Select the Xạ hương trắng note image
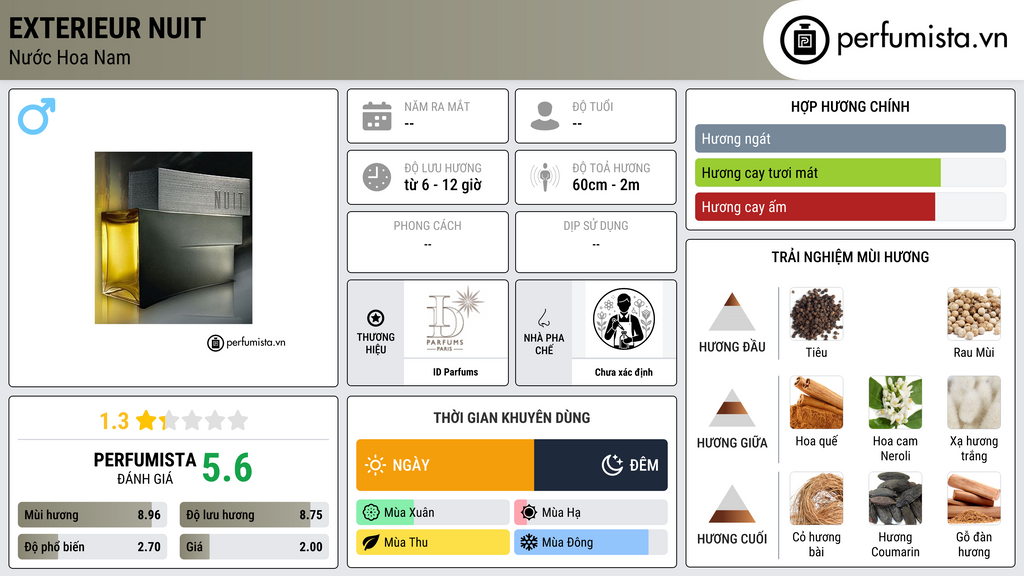Screen dimensions: 1024x576 tap(974, 402)
